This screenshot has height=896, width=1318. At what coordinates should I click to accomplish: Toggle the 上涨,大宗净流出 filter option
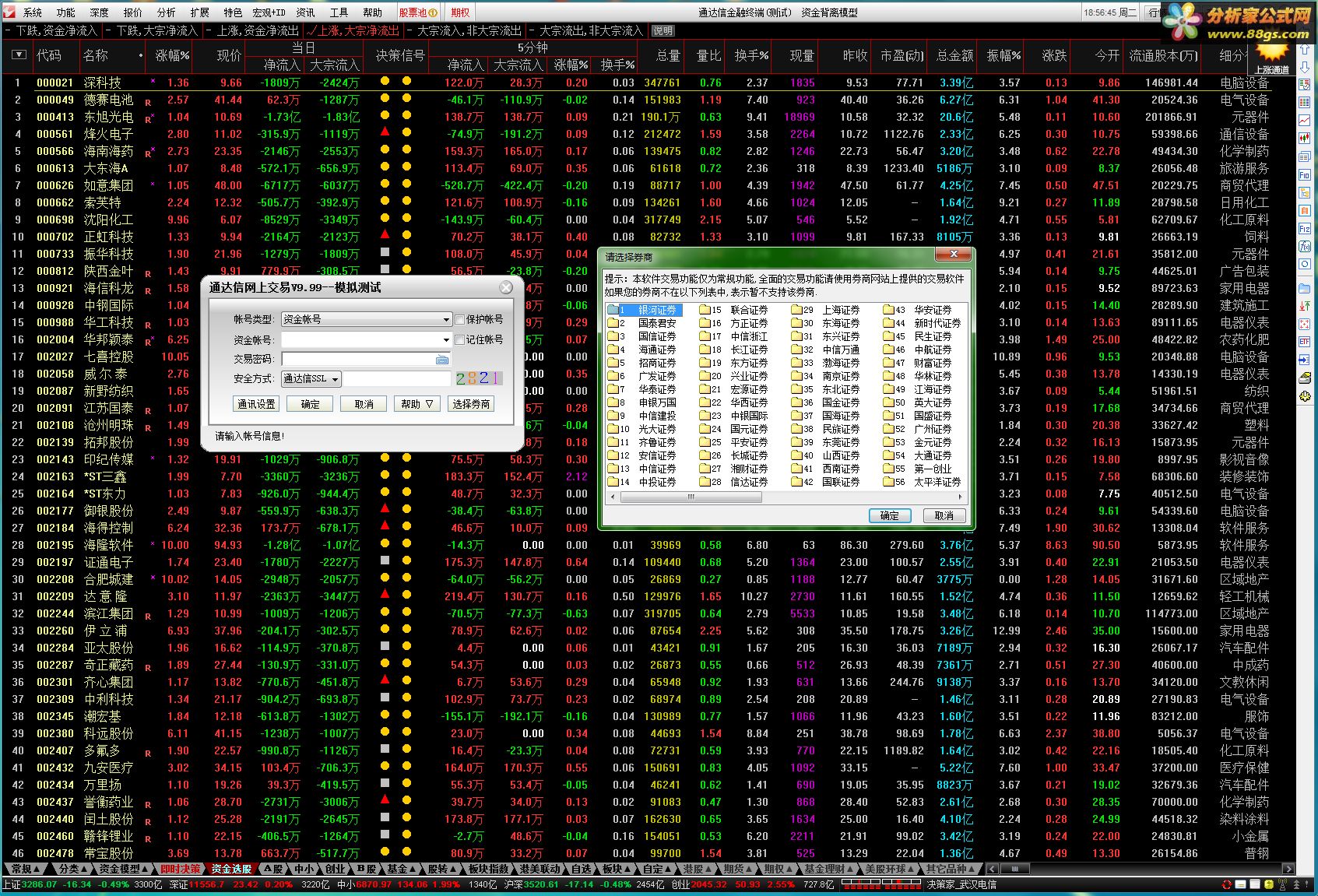tap(353, 31)
